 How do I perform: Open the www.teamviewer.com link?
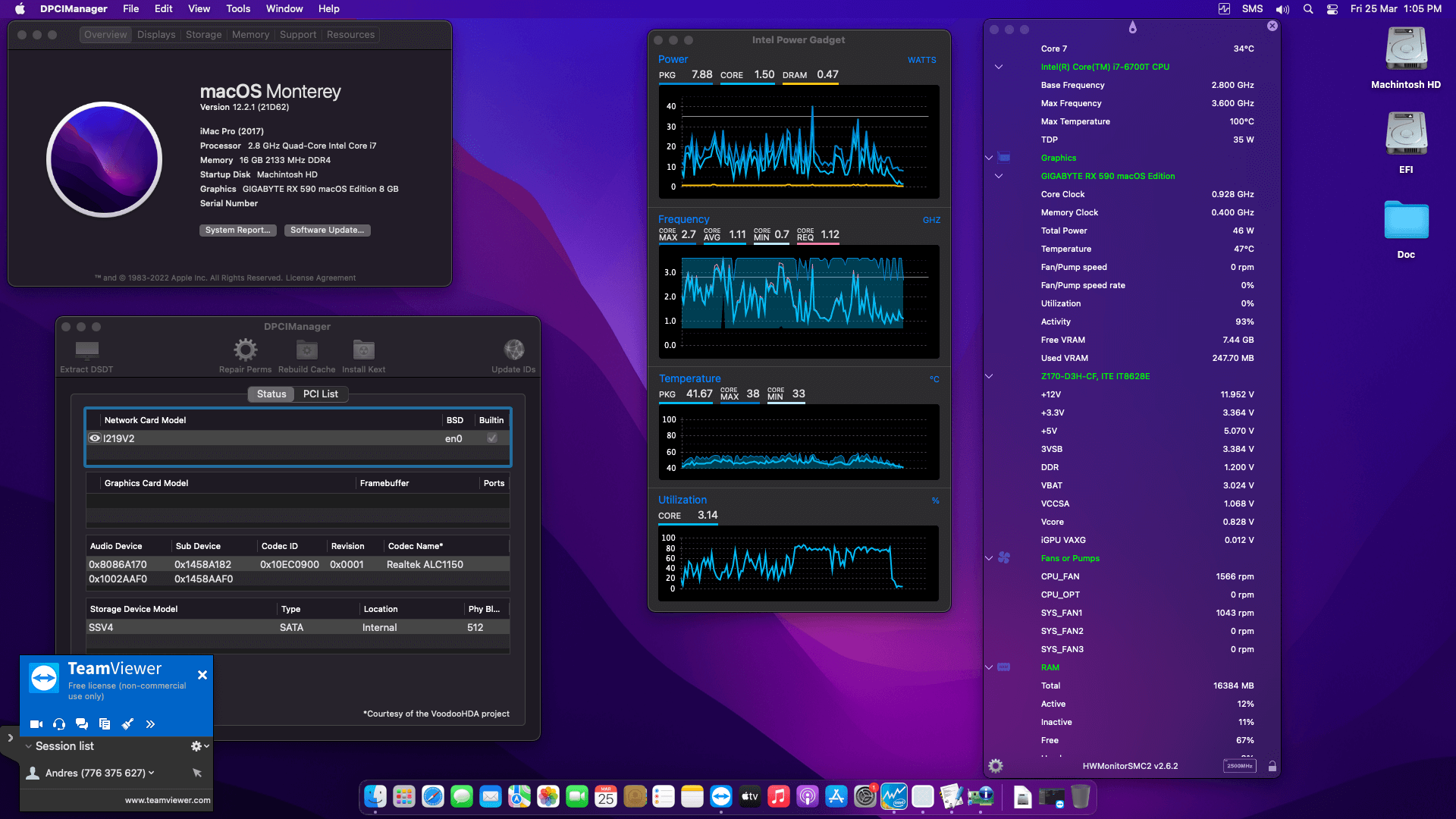[167, 800]
